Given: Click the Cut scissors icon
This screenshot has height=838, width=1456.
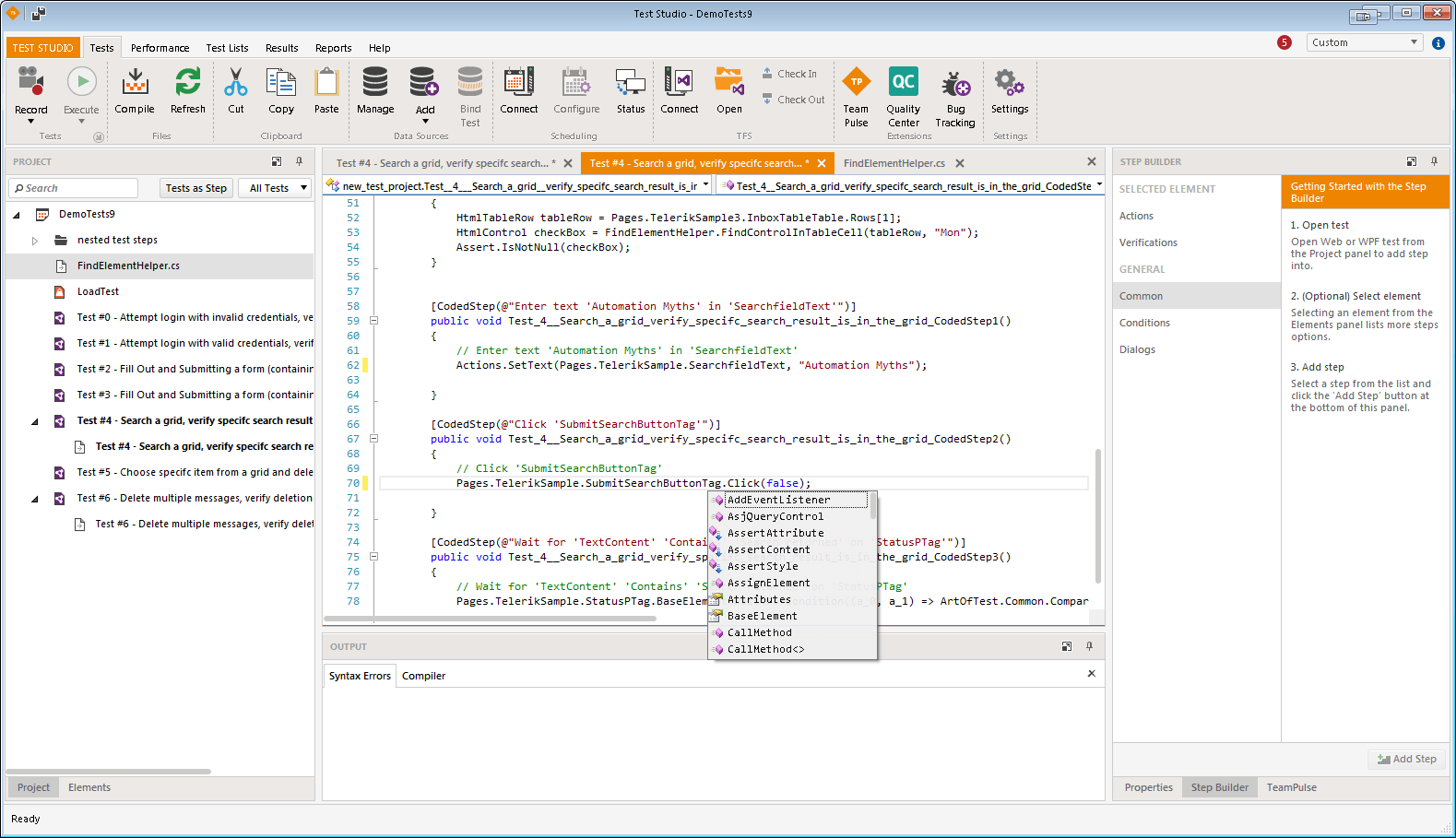Looking at the screenshot, I should (x=236, y=82).
